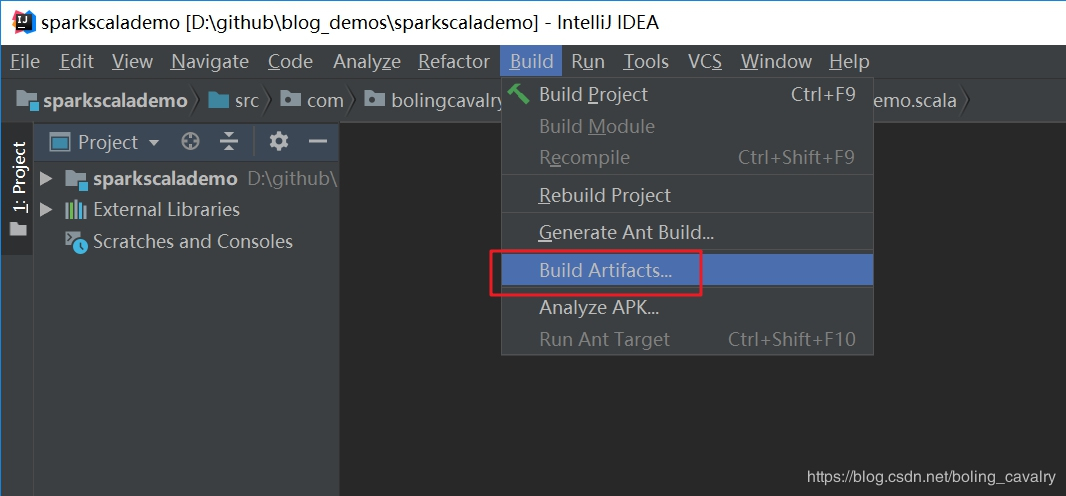The width and height of the screenshot is (1066, 496).
Task: Expand the External Libraries tree node
Action: (46, 210)
